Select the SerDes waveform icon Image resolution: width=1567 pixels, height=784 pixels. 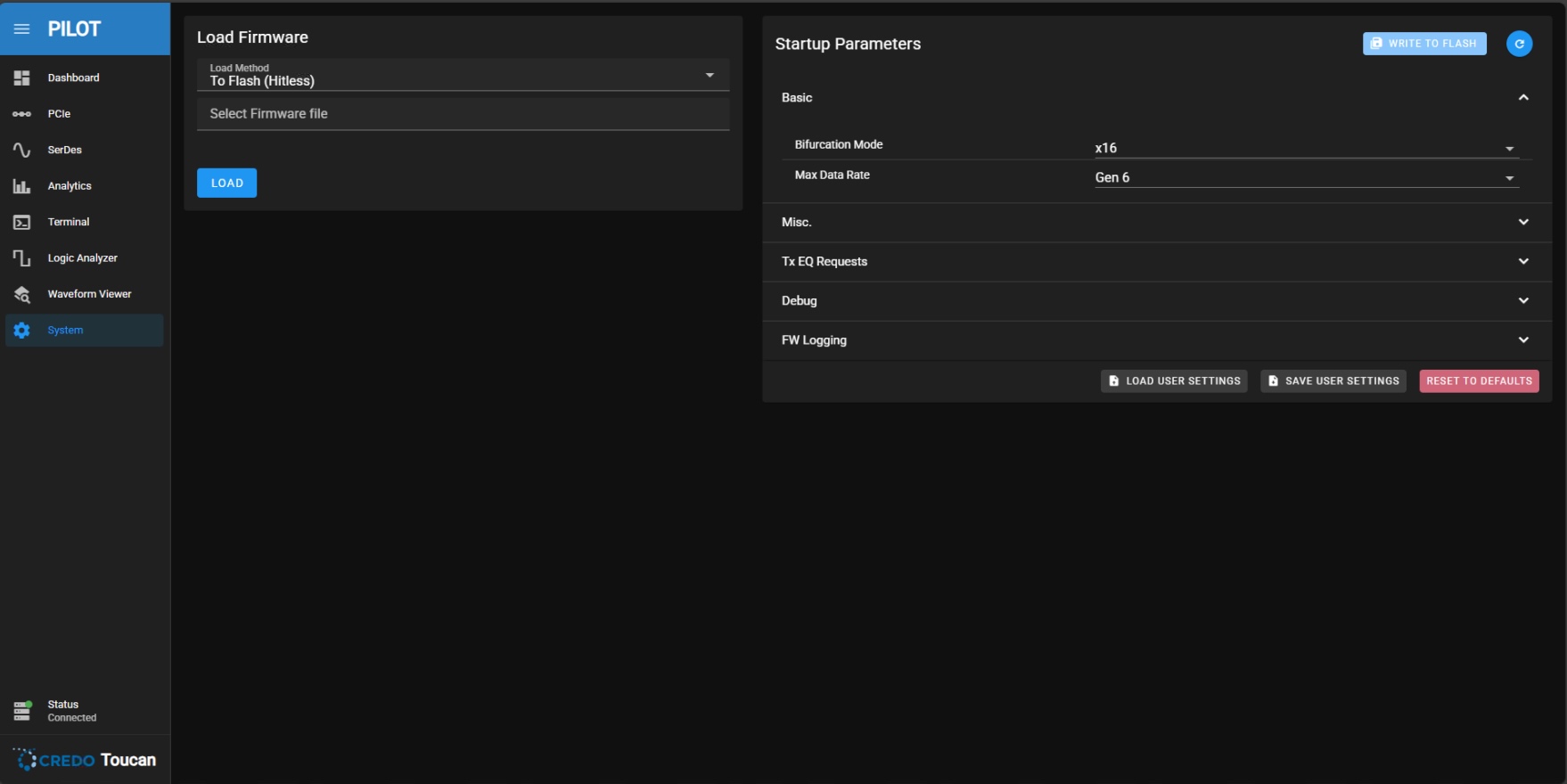pos(22,150)
